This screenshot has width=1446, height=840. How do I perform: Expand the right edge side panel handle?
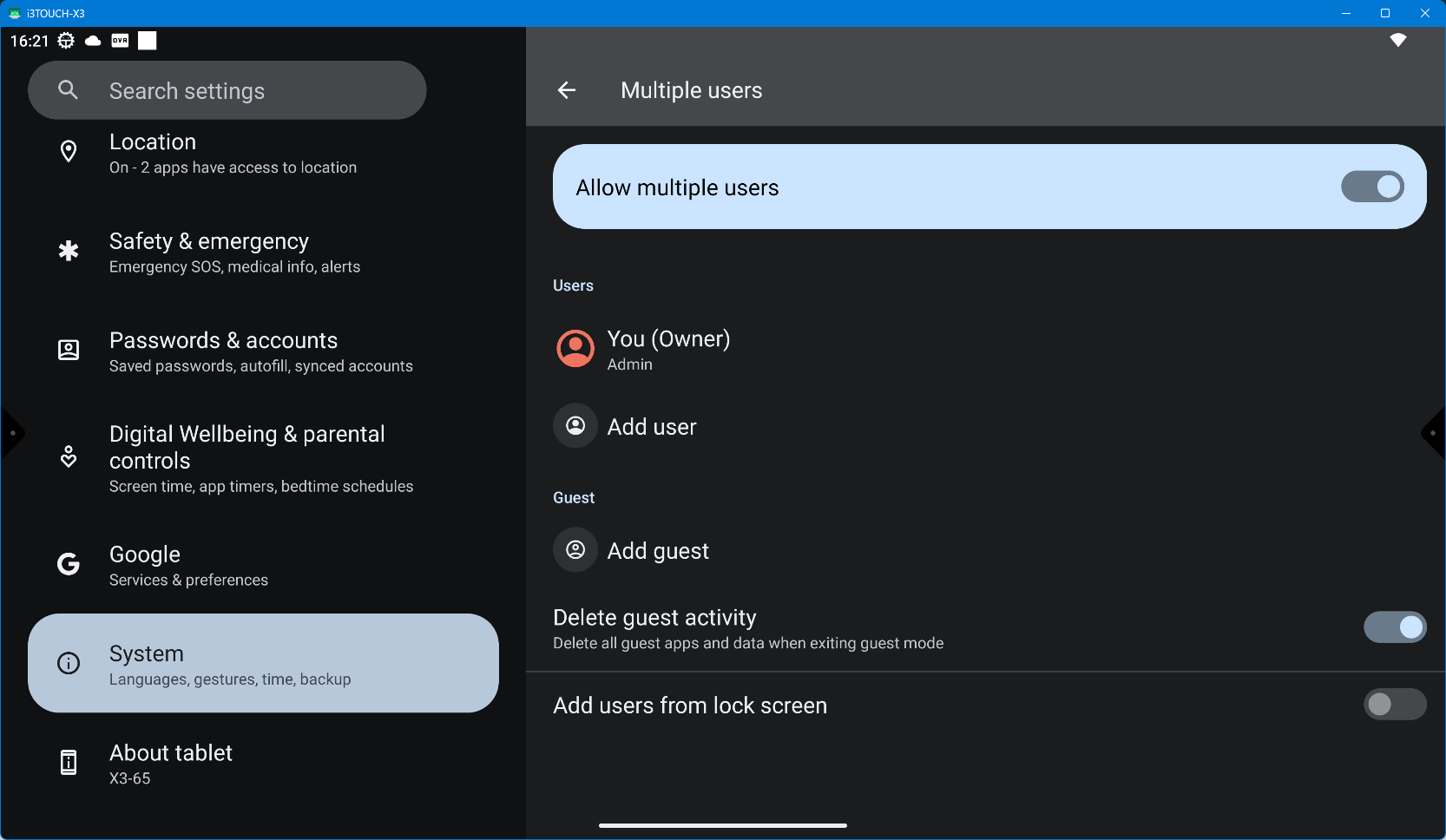point(1434,433)
